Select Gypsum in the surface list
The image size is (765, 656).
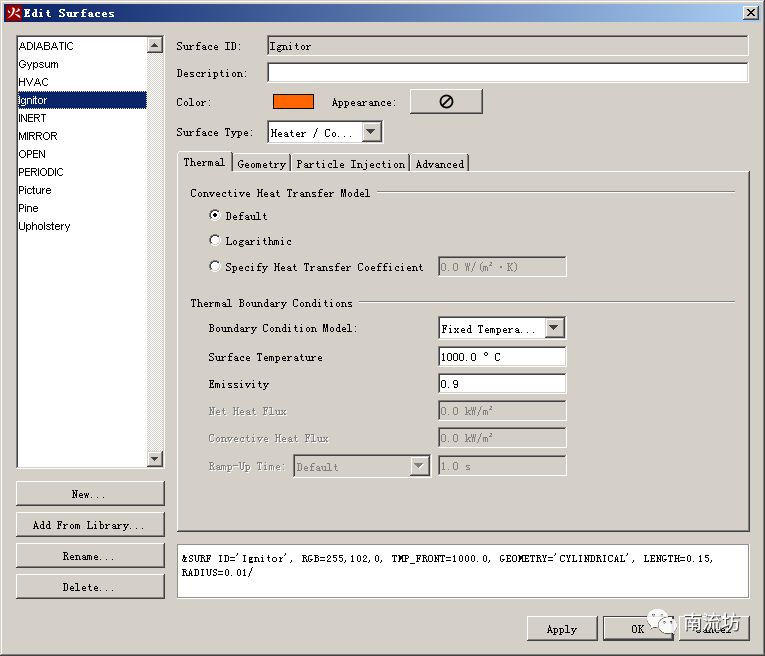point(39,64)
